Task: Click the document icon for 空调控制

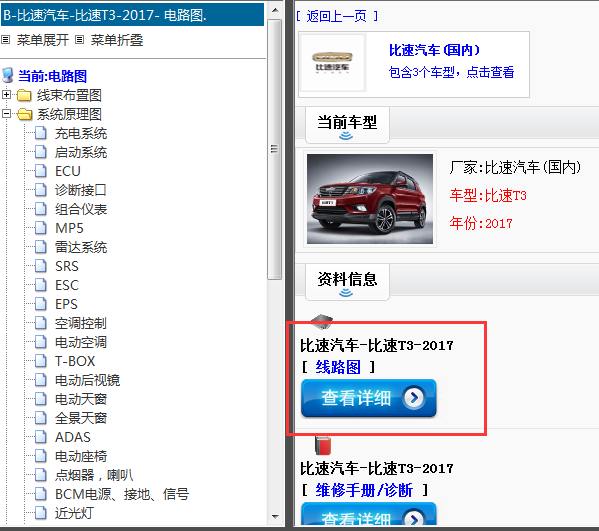Action: pyautogui.click(x=40, y=323)
